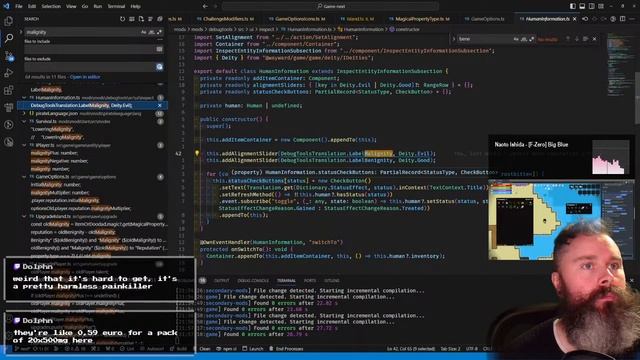The height and width of the screenshot is (360, 640).
Task: Toggle bottom panel layout icon
Action: point(582,6)
